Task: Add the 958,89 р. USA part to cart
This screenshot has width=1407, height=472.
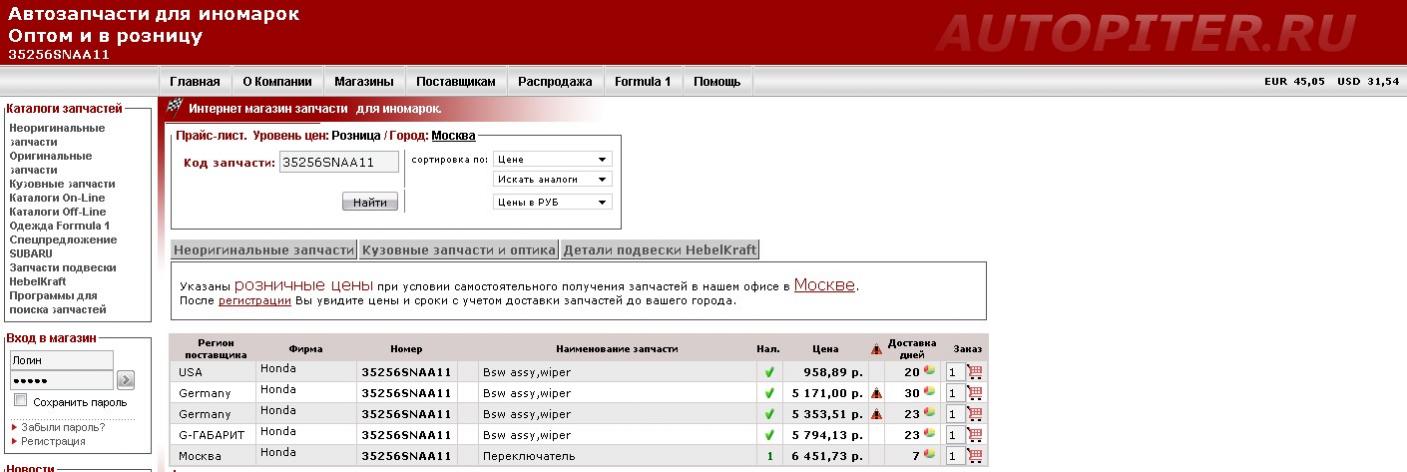Action: pos(975,372)
